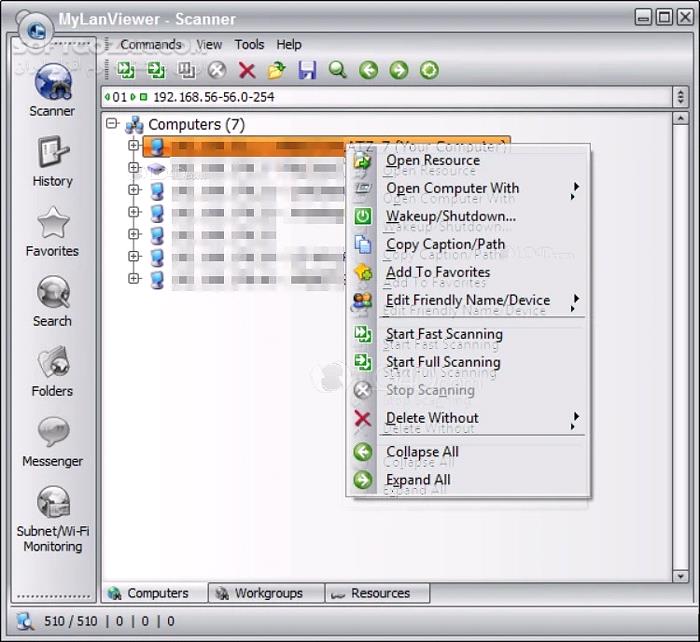Click Stop Scanning in context menu
The width and height of the screenshot is (700, 642).
tap(468, 390)
